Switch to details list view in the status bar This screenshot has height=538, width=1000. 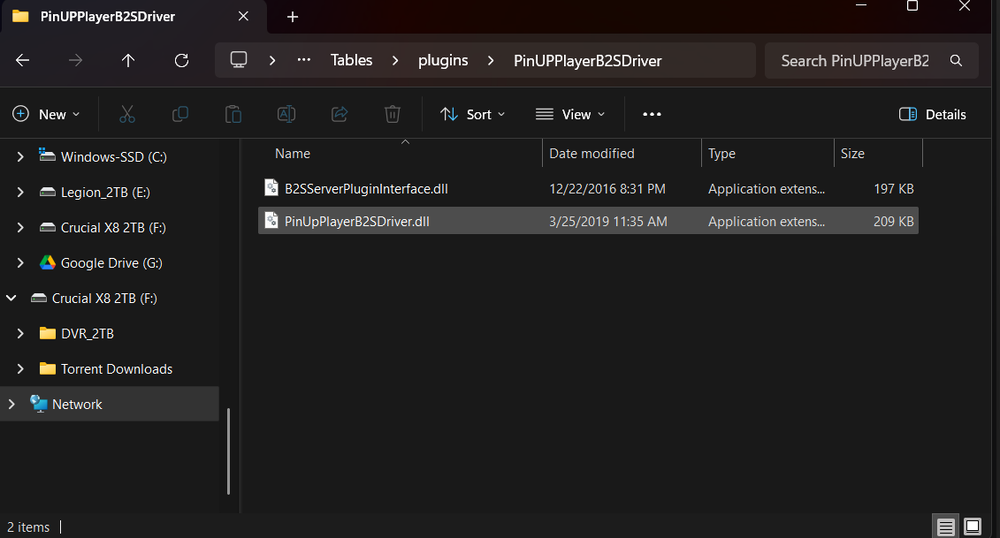[x=946, y=527]
